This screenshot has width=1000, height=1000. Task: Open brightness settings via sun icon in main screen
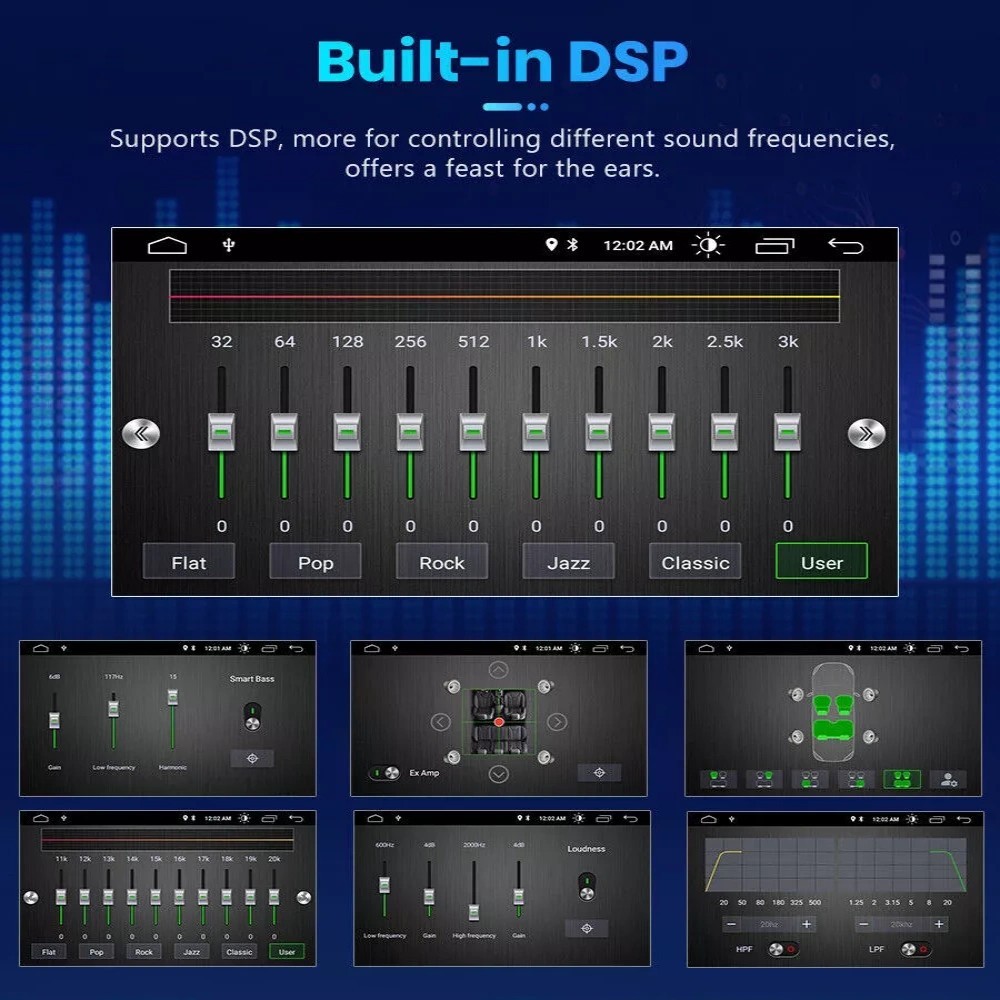pyautogui.click(x=708, y=245)
